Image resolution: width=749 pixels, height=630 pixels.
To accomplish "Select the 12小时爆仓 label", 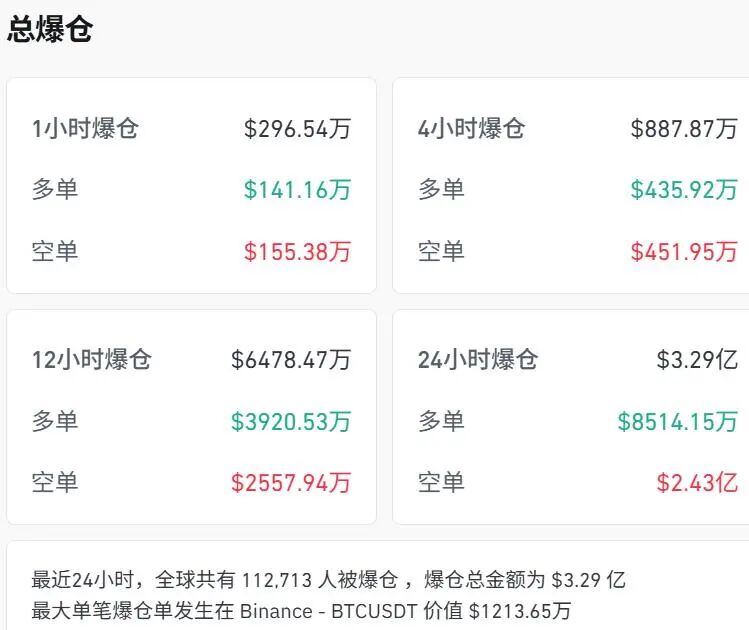I will [91, 360].
